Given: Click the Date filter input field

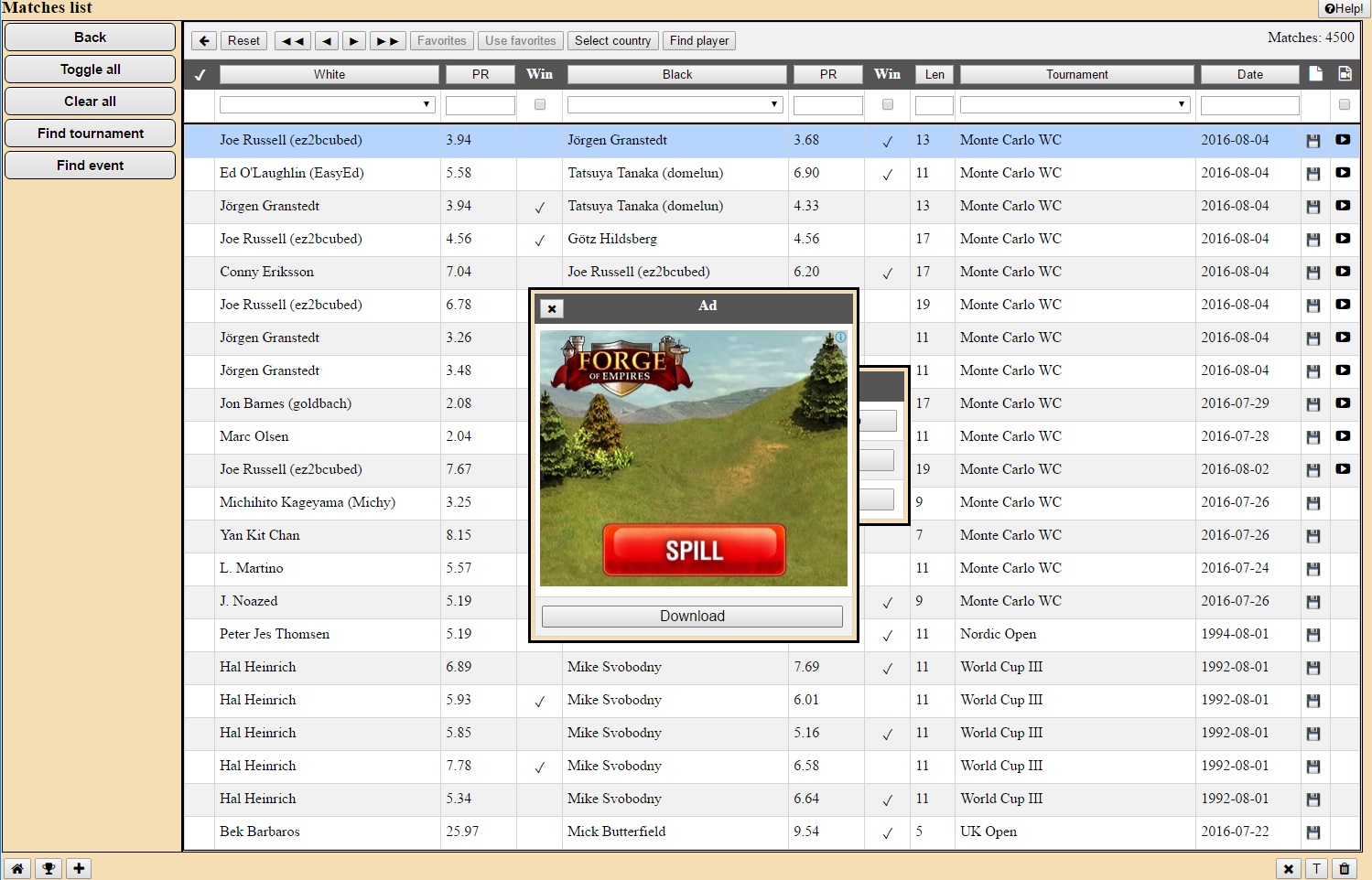Looking at the screenshot, I should 1249,106.
